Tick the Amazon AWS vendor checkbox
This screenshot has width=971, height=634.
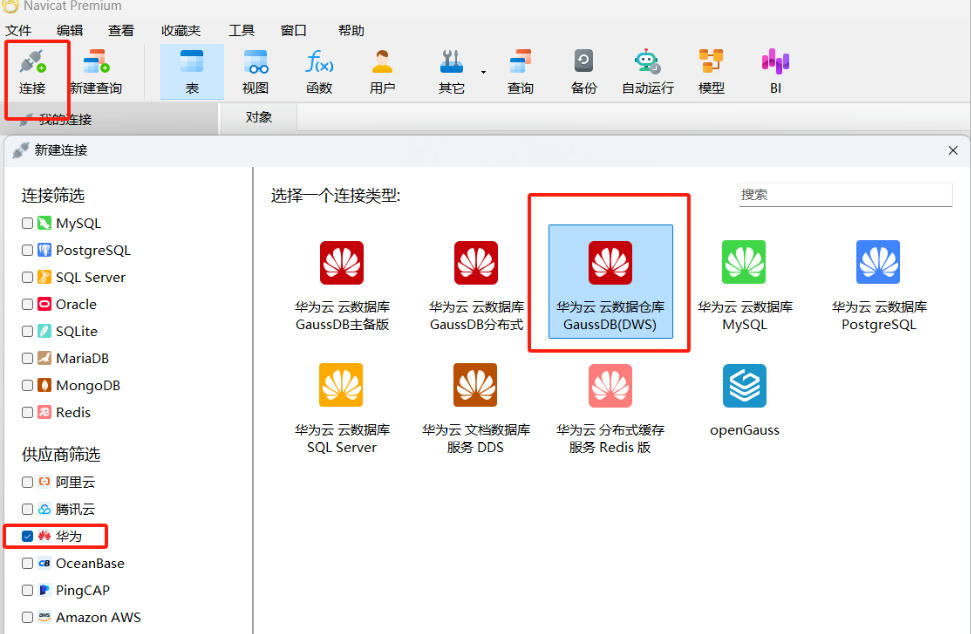point(27,617)
